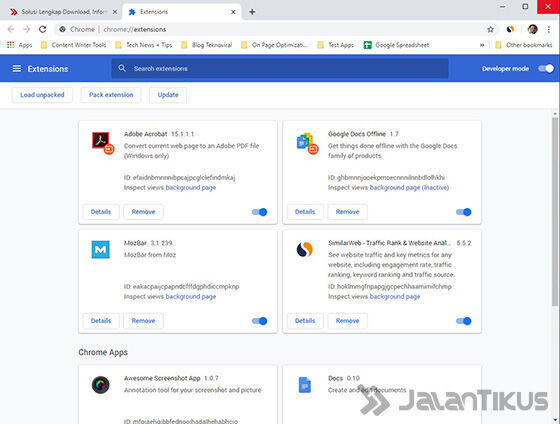Click the Google Docs Offline extension icon
Viewport: 560px width, 424px height.
pyautogui.click(x=307, y=143)
